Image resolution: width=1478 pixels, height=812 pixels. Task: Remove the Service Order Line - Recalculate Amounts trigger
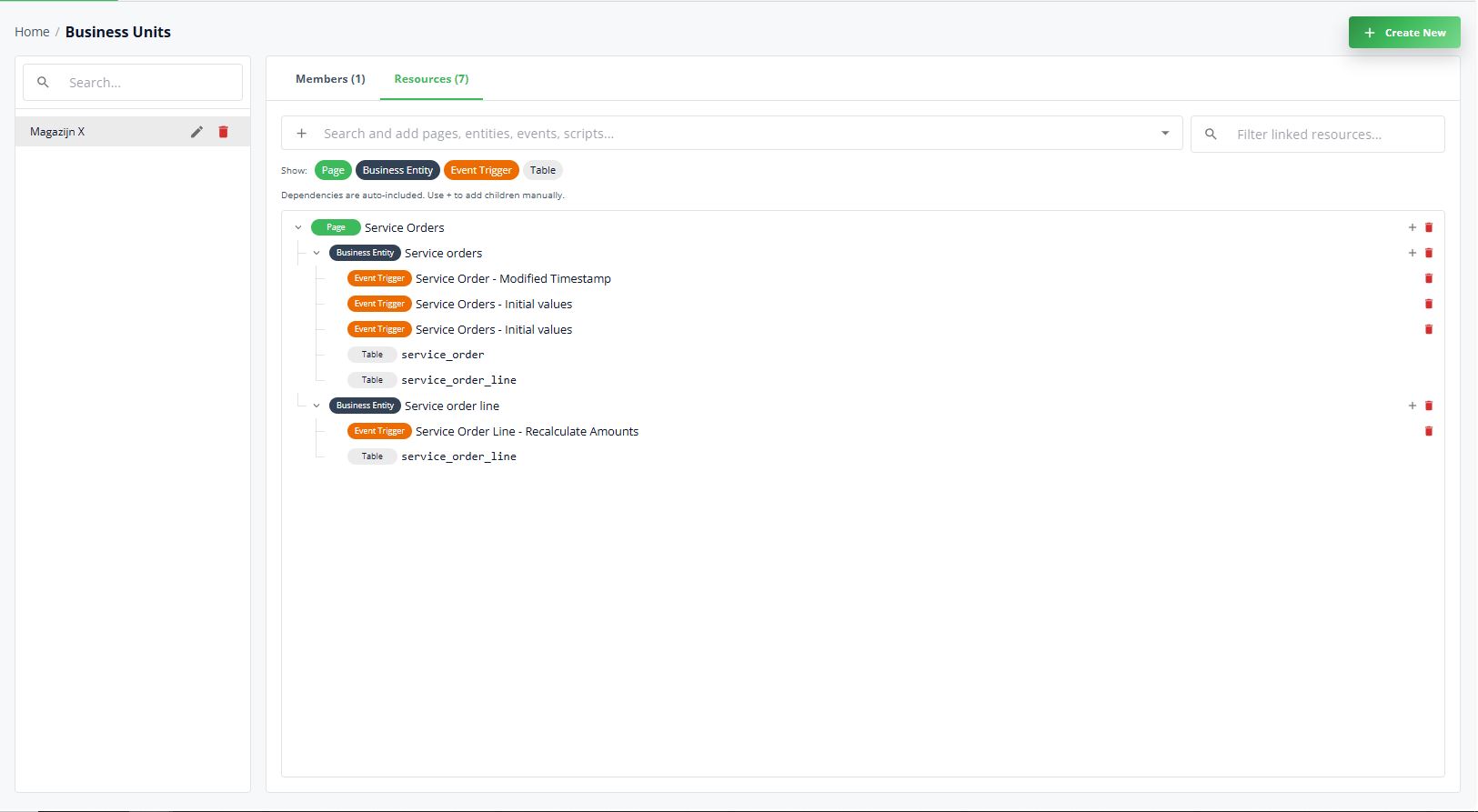point(1428,431)
